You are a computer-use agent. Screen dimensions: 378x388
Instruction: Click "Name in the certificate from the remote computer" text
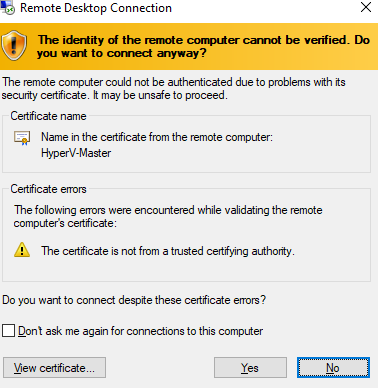pyautogui.click(x=157, y=137)
